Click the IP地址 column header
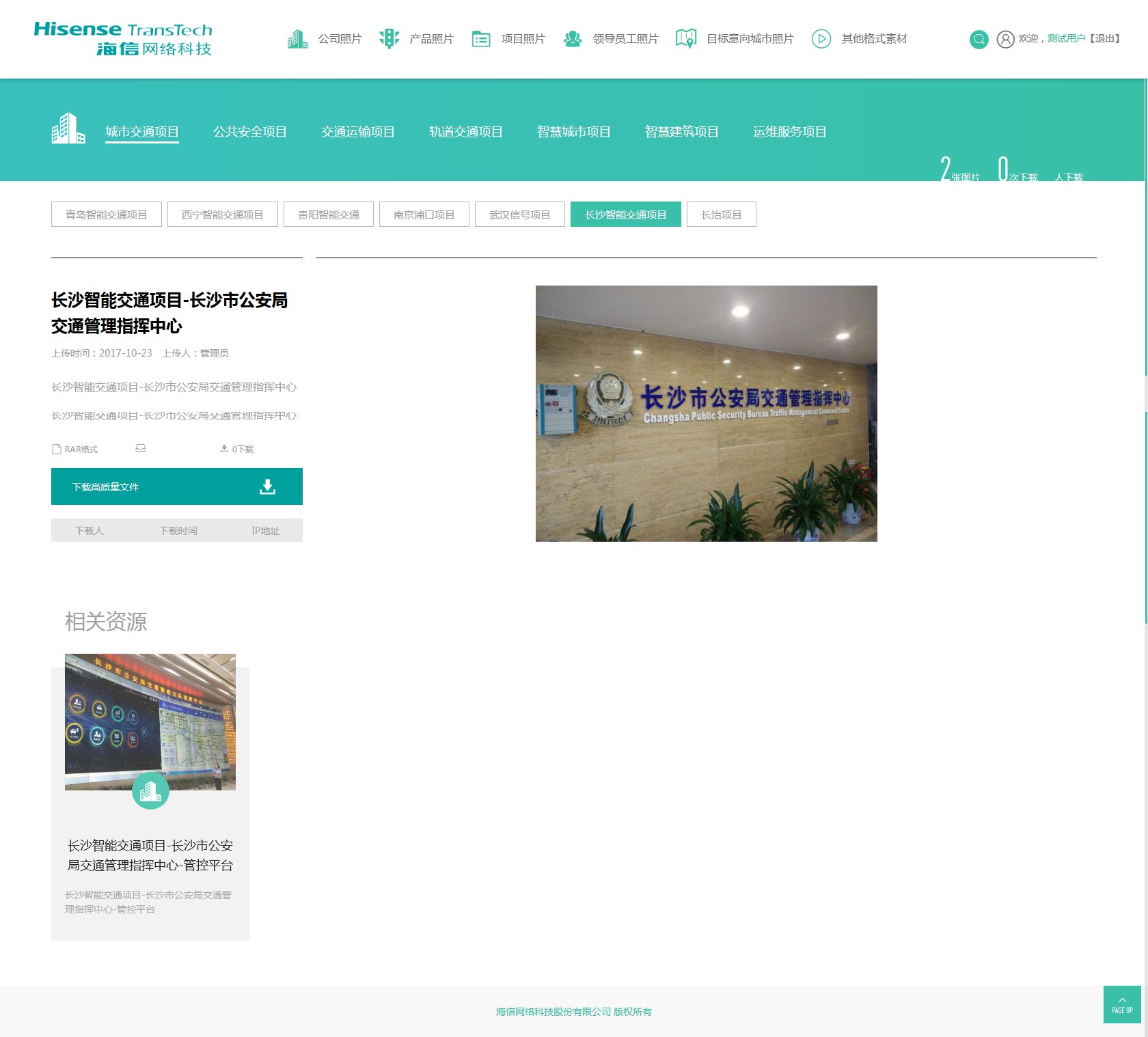This screenshot has height=1037, width=1148. point(266,531)
